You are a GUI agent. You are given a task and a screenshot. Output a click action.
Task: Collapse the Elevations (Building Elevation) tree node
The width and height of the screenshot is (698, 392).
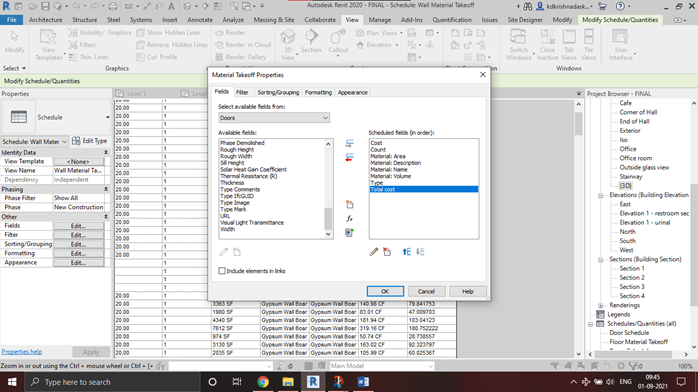click(x=601, y=195)
